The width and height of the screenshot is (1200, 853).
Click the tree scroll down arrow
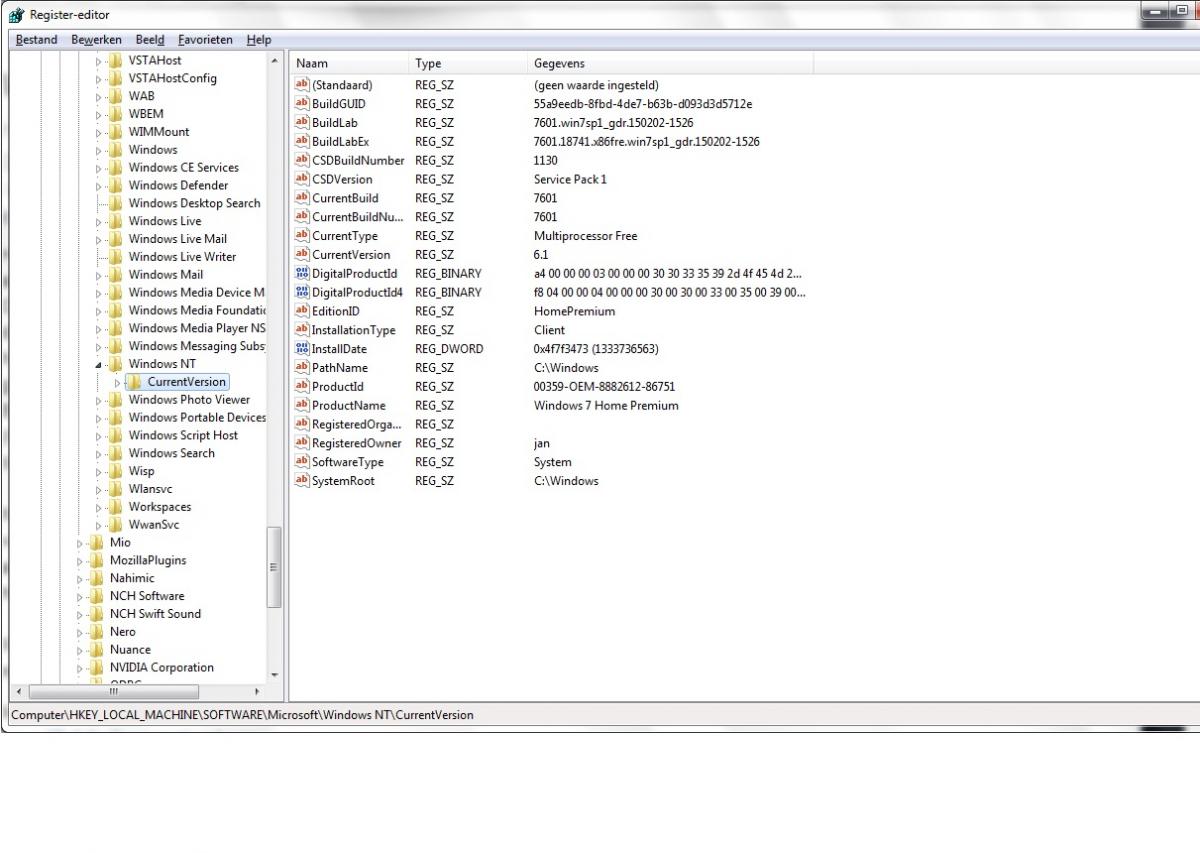(275, 675)
